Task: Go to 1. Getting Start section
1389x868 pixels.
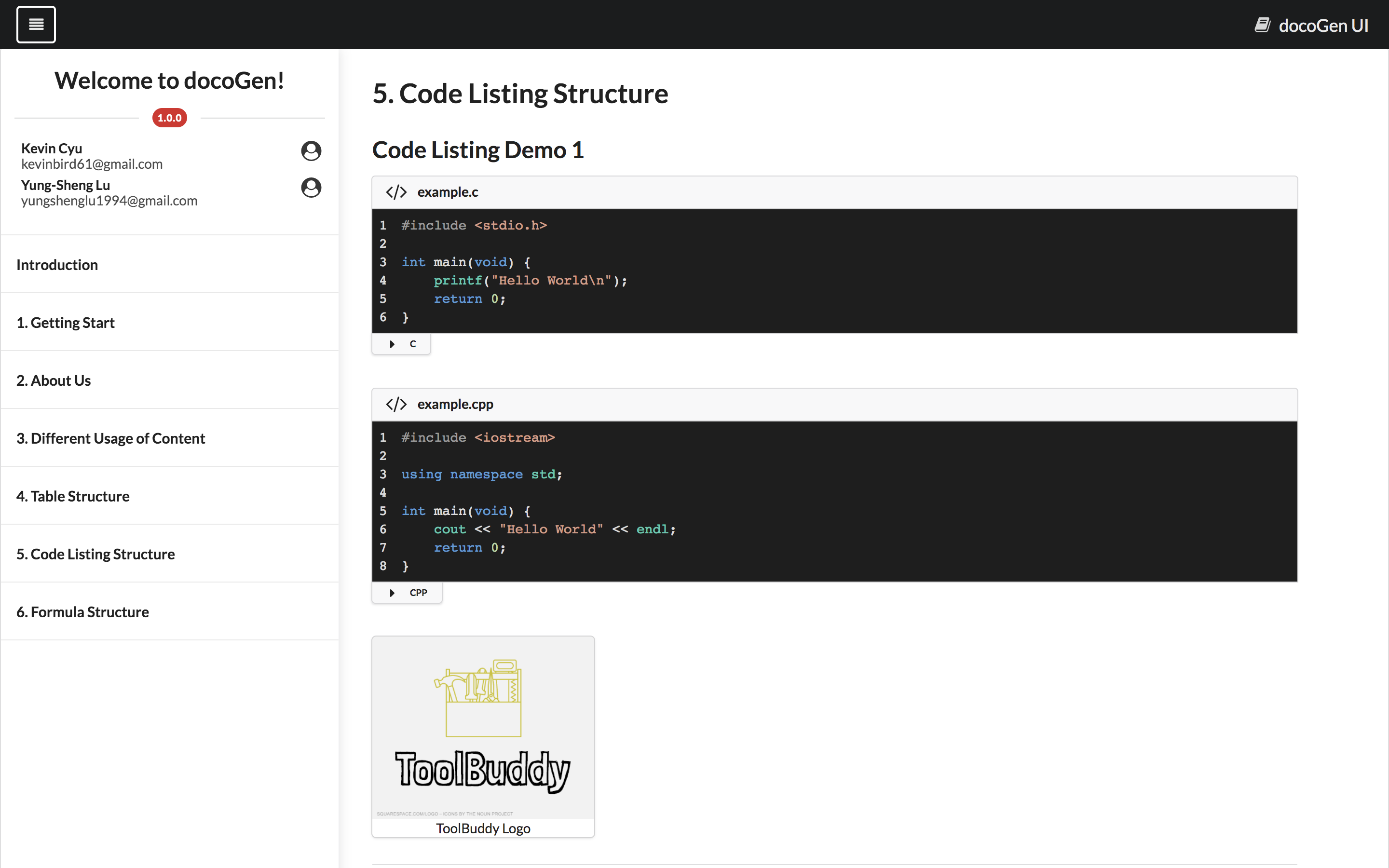Action: 66,323
